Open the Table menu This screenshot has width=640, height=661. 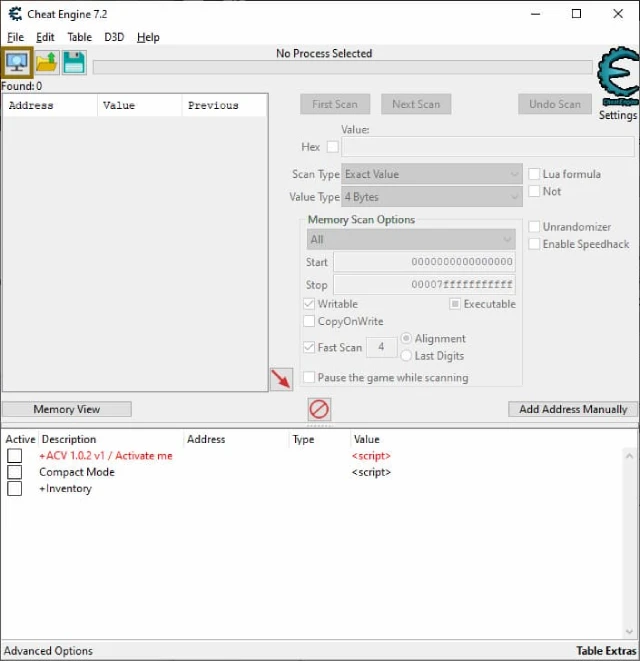pos(80,37)
